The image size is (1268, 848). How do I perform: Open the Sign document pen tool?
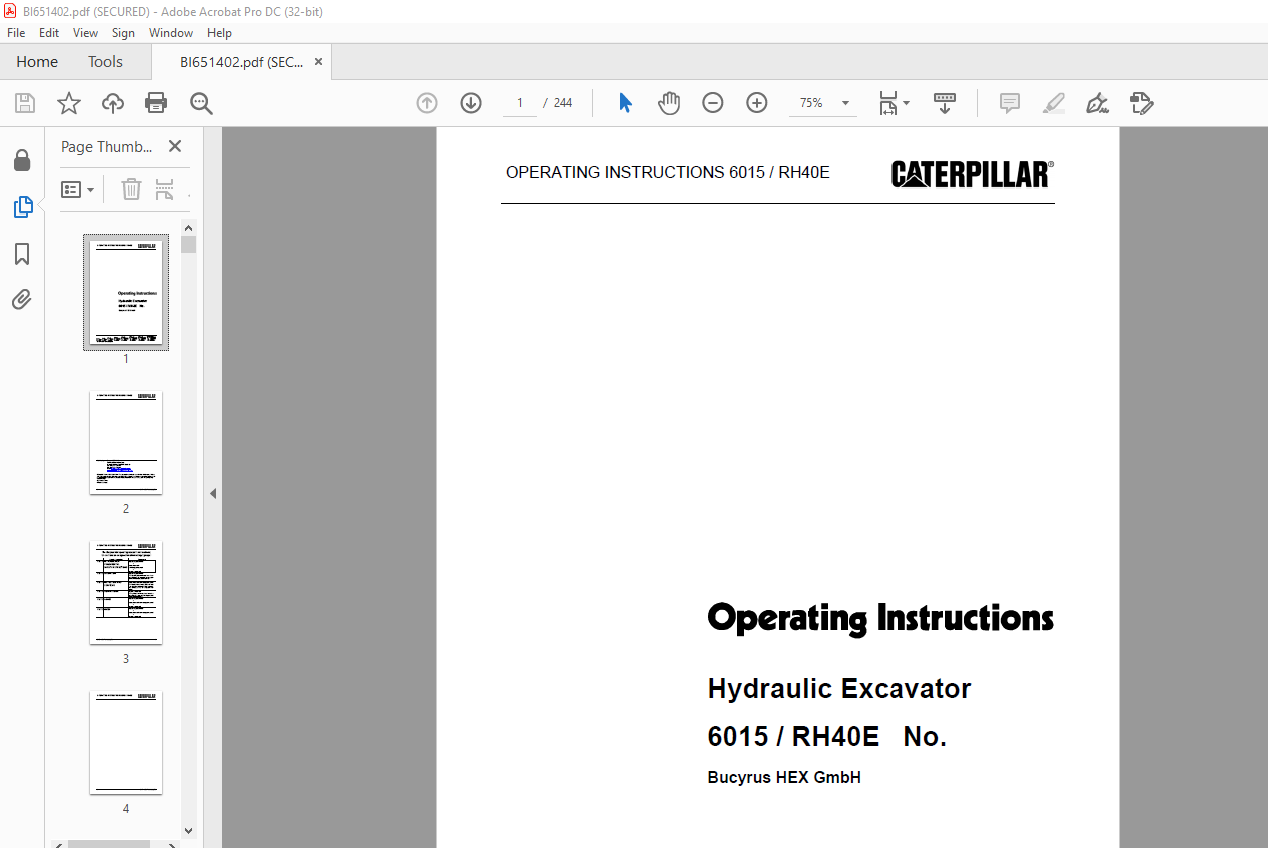(x=1097, y=103)
